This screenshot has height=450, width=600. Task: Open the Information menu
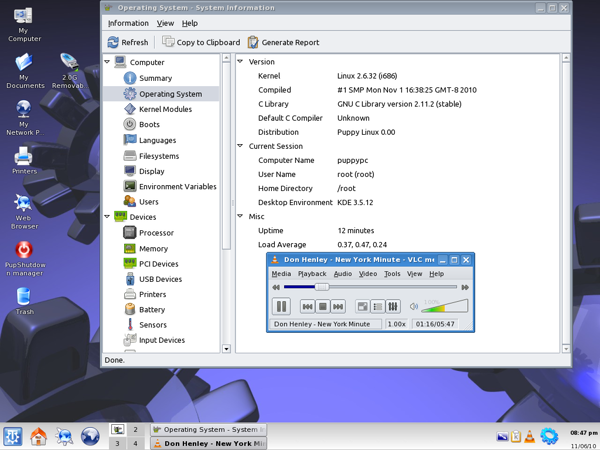(x=128, y=23)
